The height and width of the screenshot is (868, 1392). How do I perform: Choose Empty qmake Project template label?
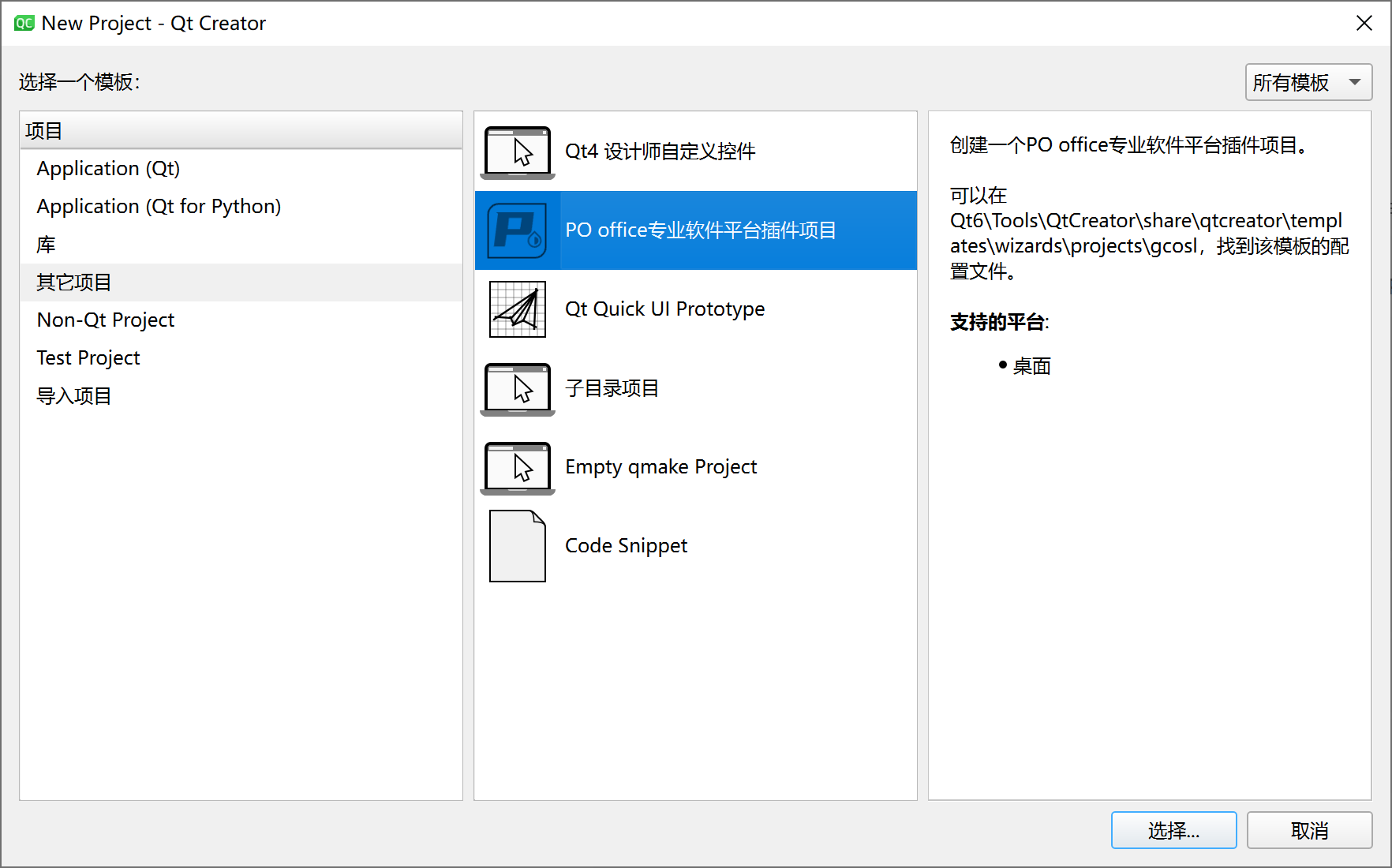(661, 467)
